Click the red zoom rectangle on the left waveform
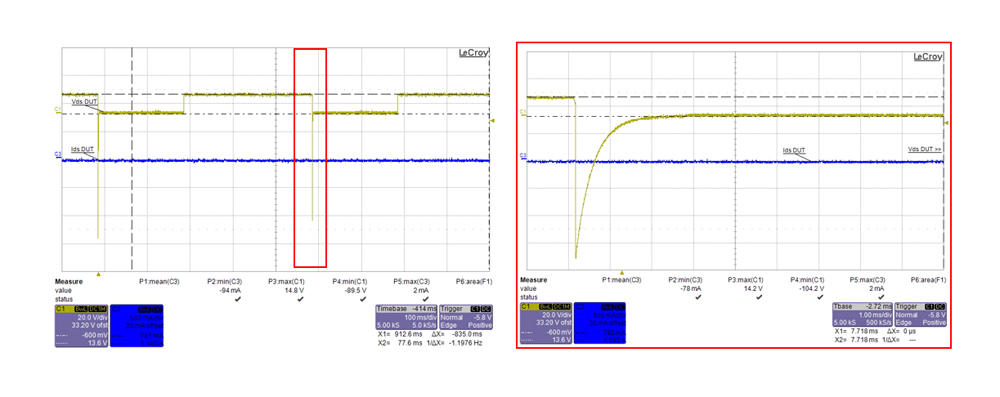 pyautogui.click(x=310, y=158)
